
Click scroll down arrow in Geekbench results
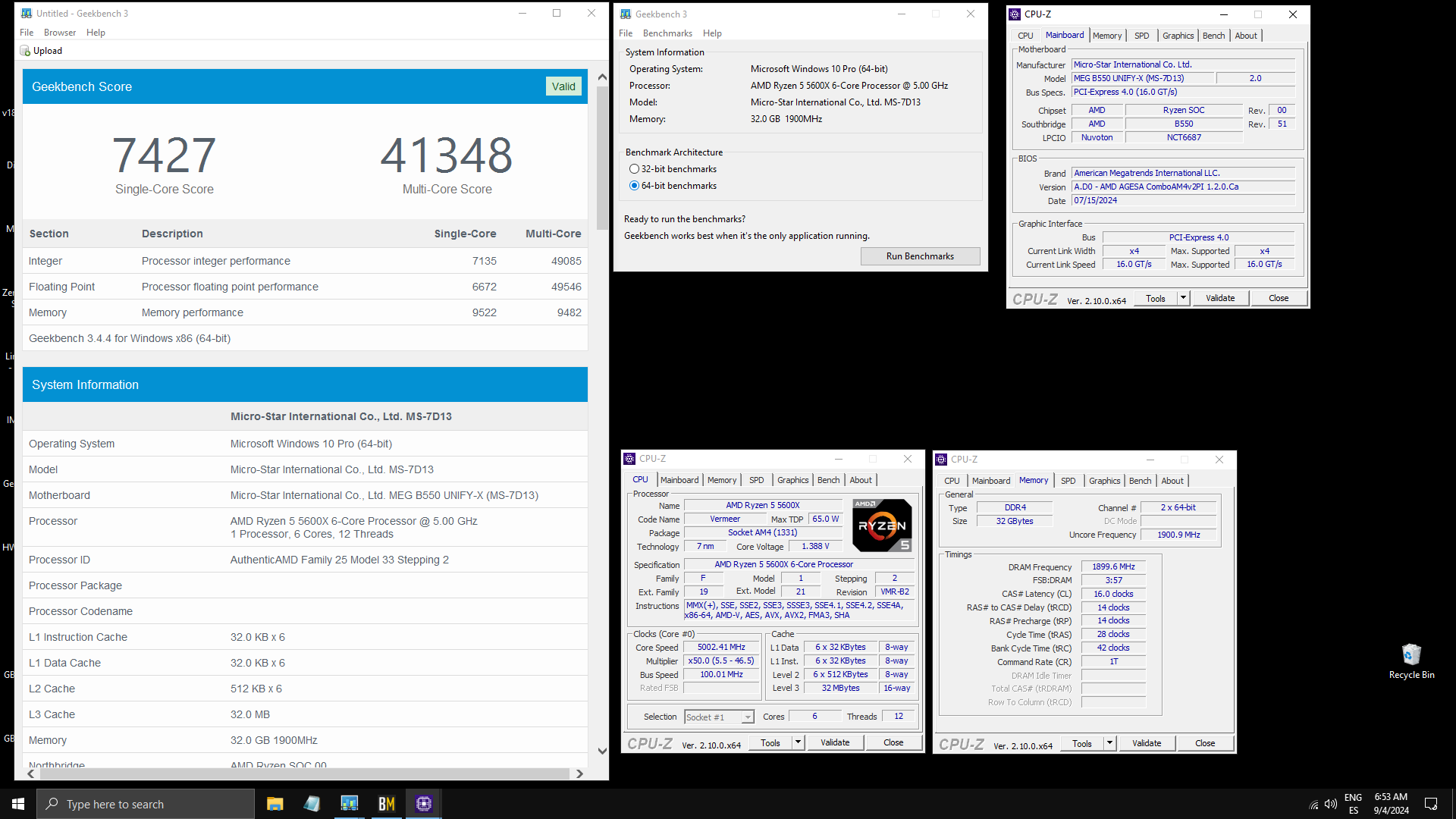click(x=602, y=752)
